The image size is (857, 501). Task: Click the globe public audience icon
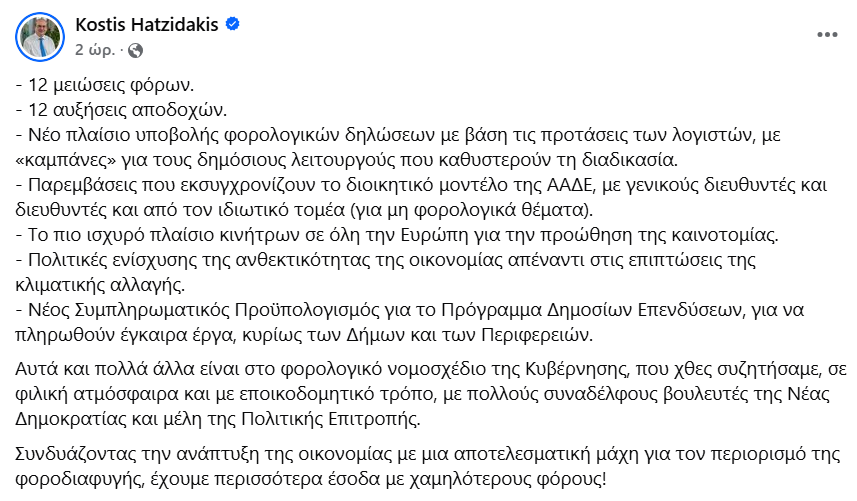[x=137, y=48]
